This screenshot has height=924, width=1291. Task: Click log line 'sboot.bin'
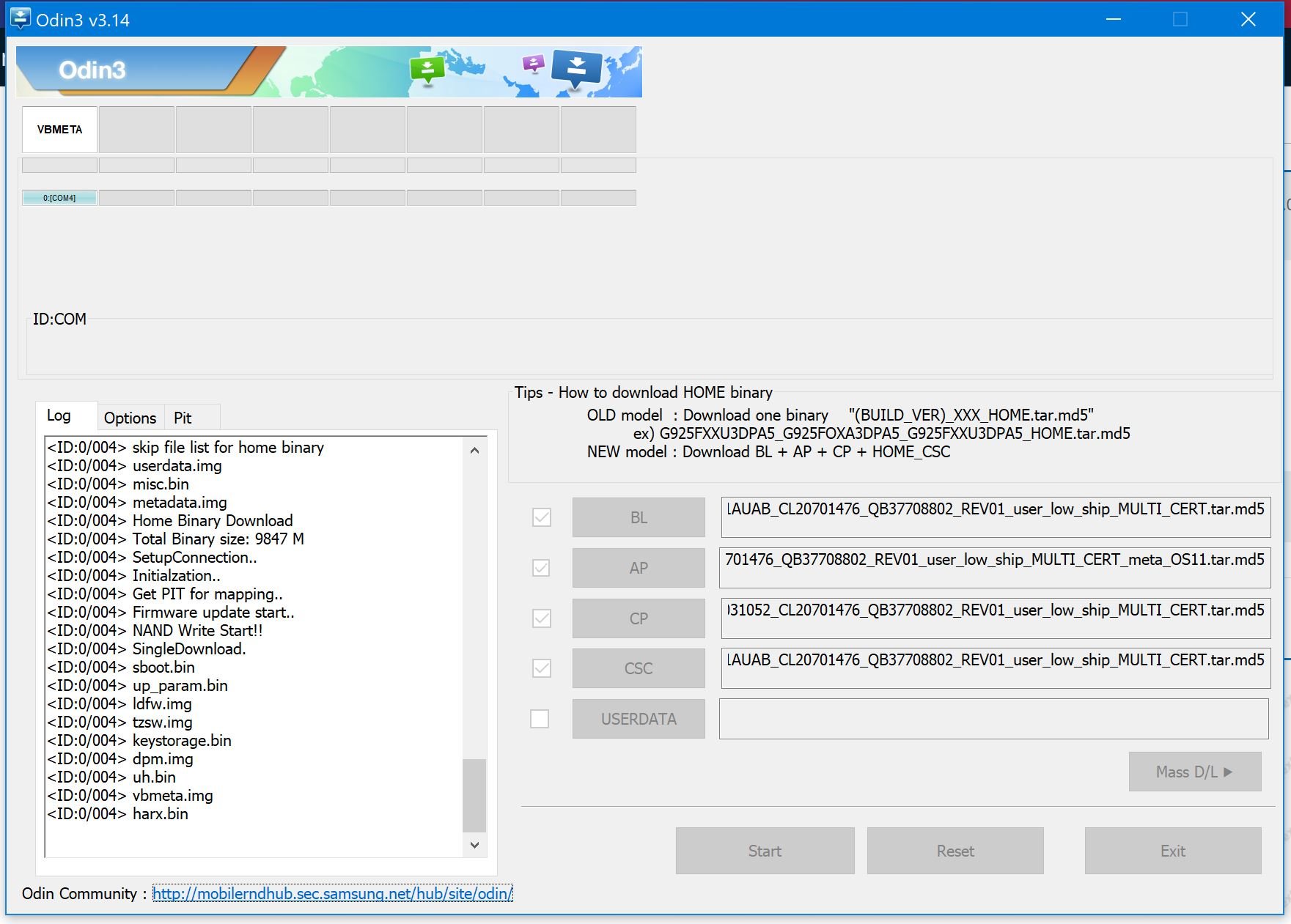click(x=121, y=667)
